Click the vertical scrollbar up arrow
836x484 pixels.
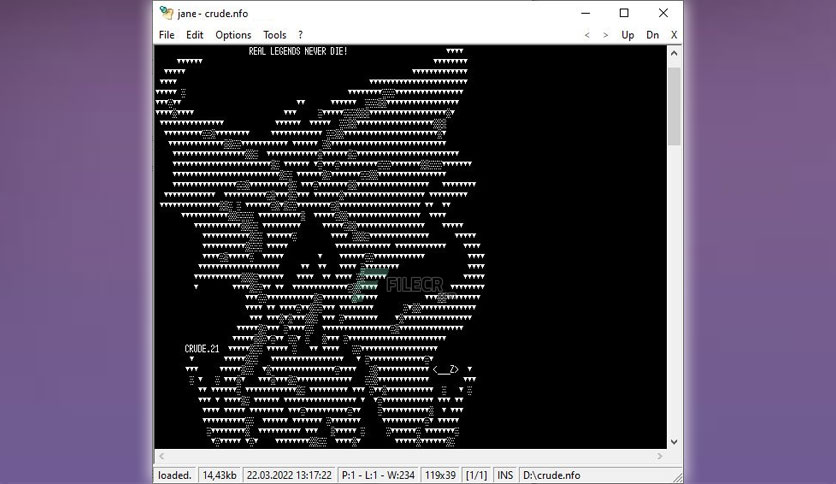coord(674,53)
